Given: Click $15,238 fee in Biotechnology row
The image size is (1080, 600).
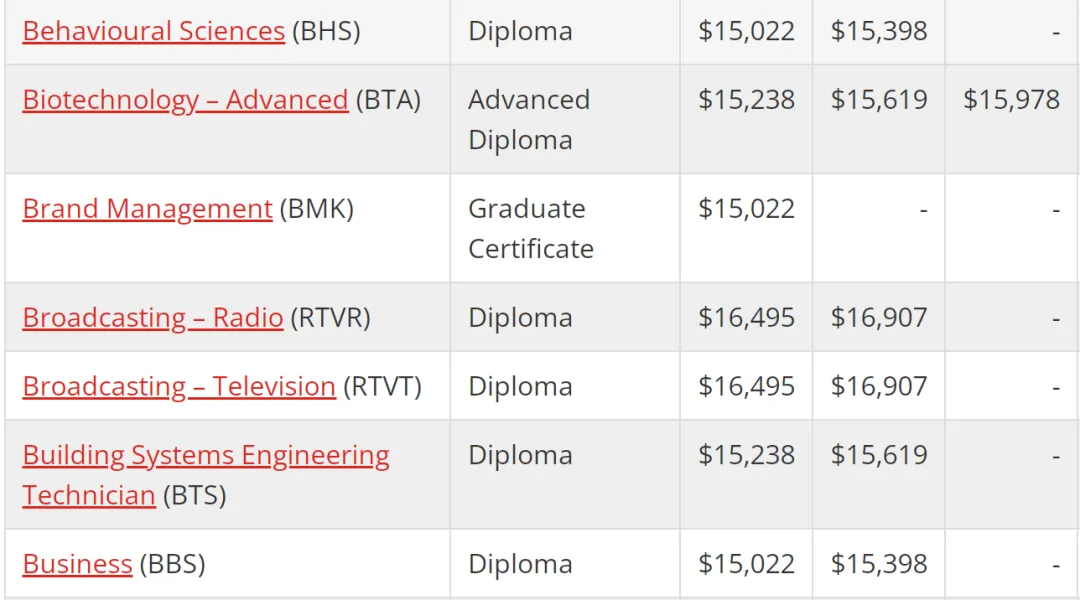Looking at the screenshot, I should 747,100.
